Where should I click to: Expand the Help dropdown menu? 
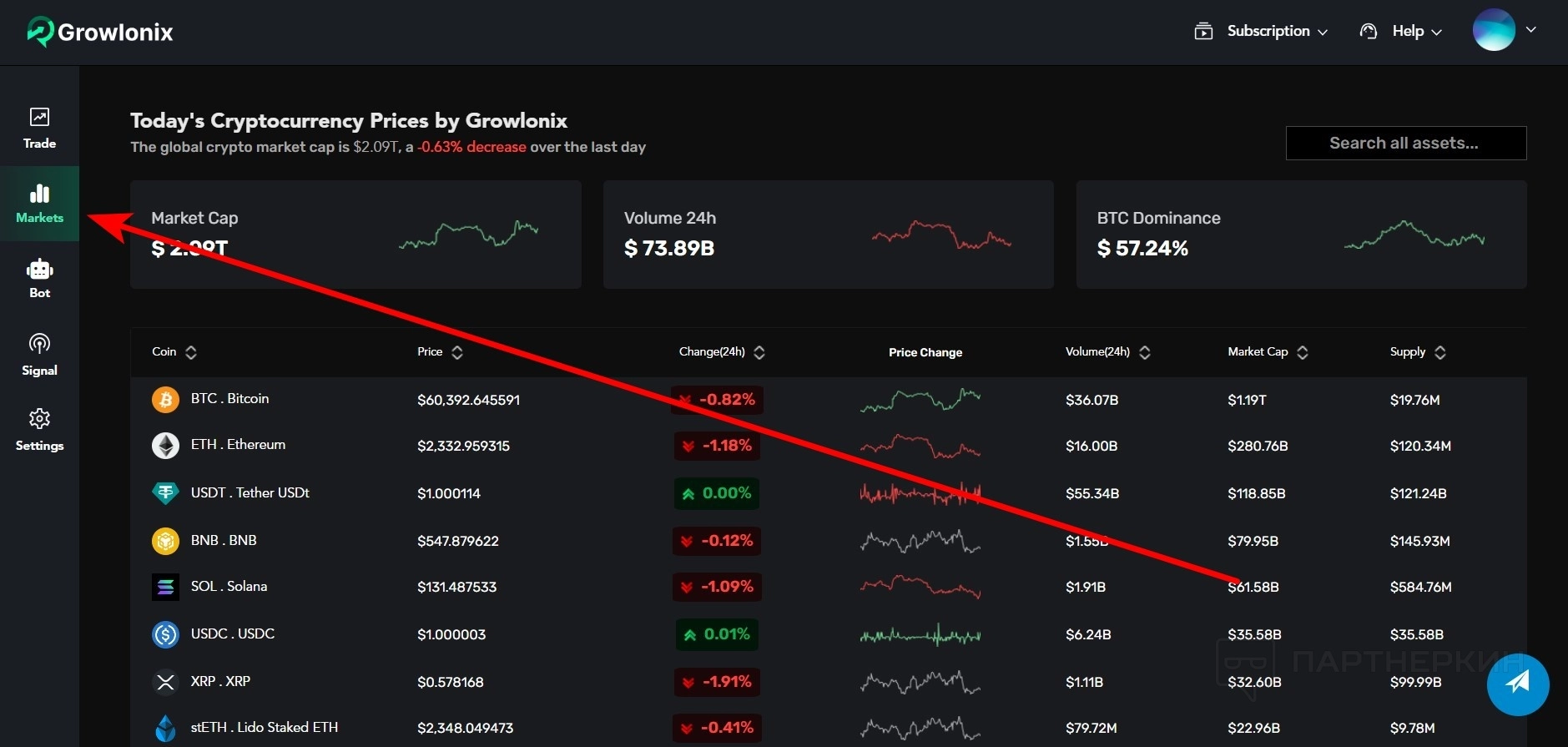tap(1401, 32)
